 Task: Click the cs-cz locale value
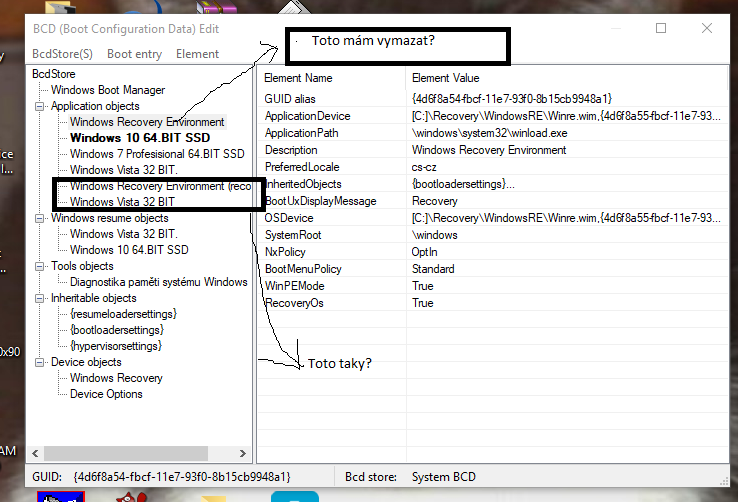pyautogui.click(x=424, y=167)
